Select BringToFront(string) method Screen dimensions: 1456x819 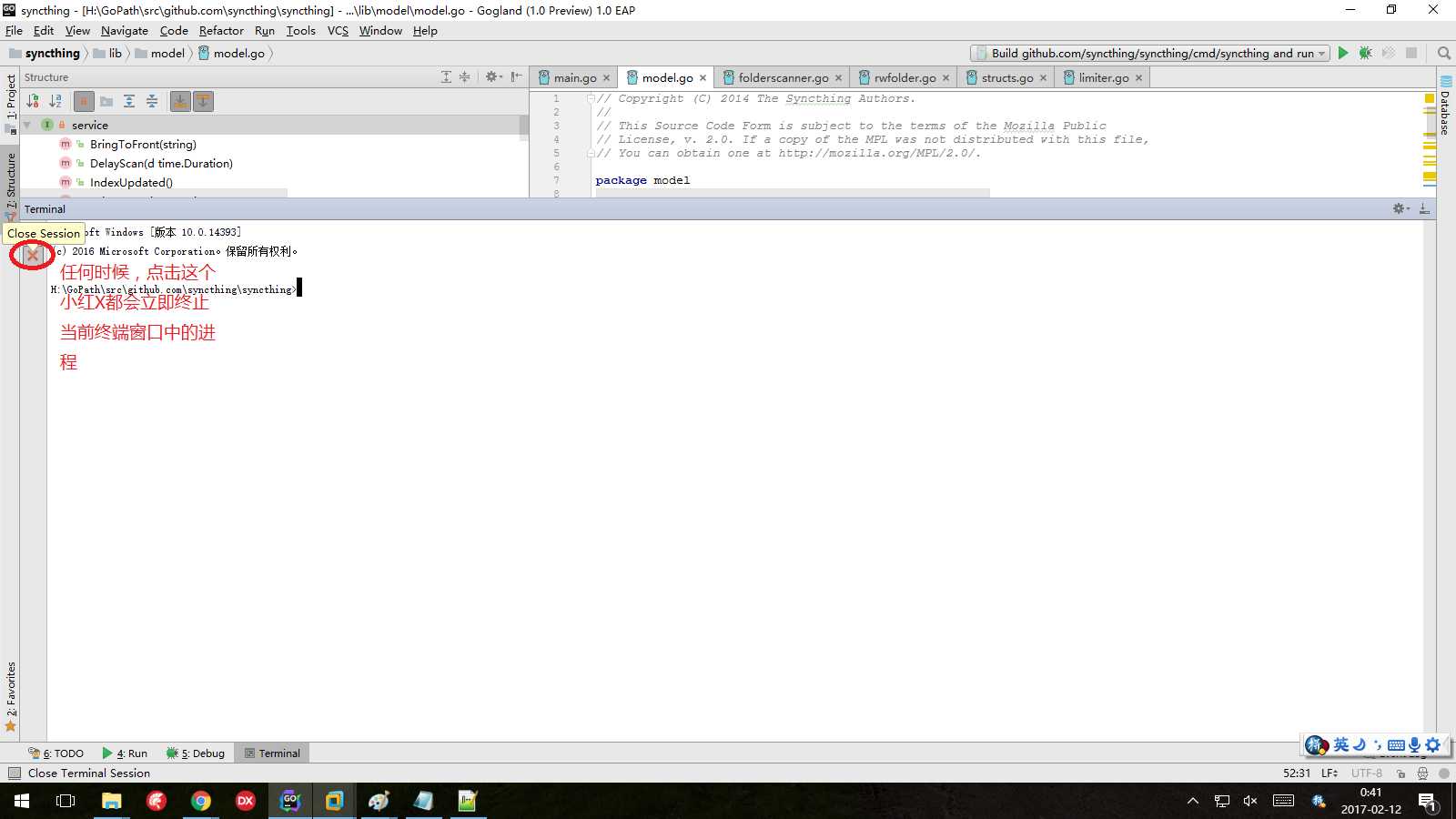(142, 144)
